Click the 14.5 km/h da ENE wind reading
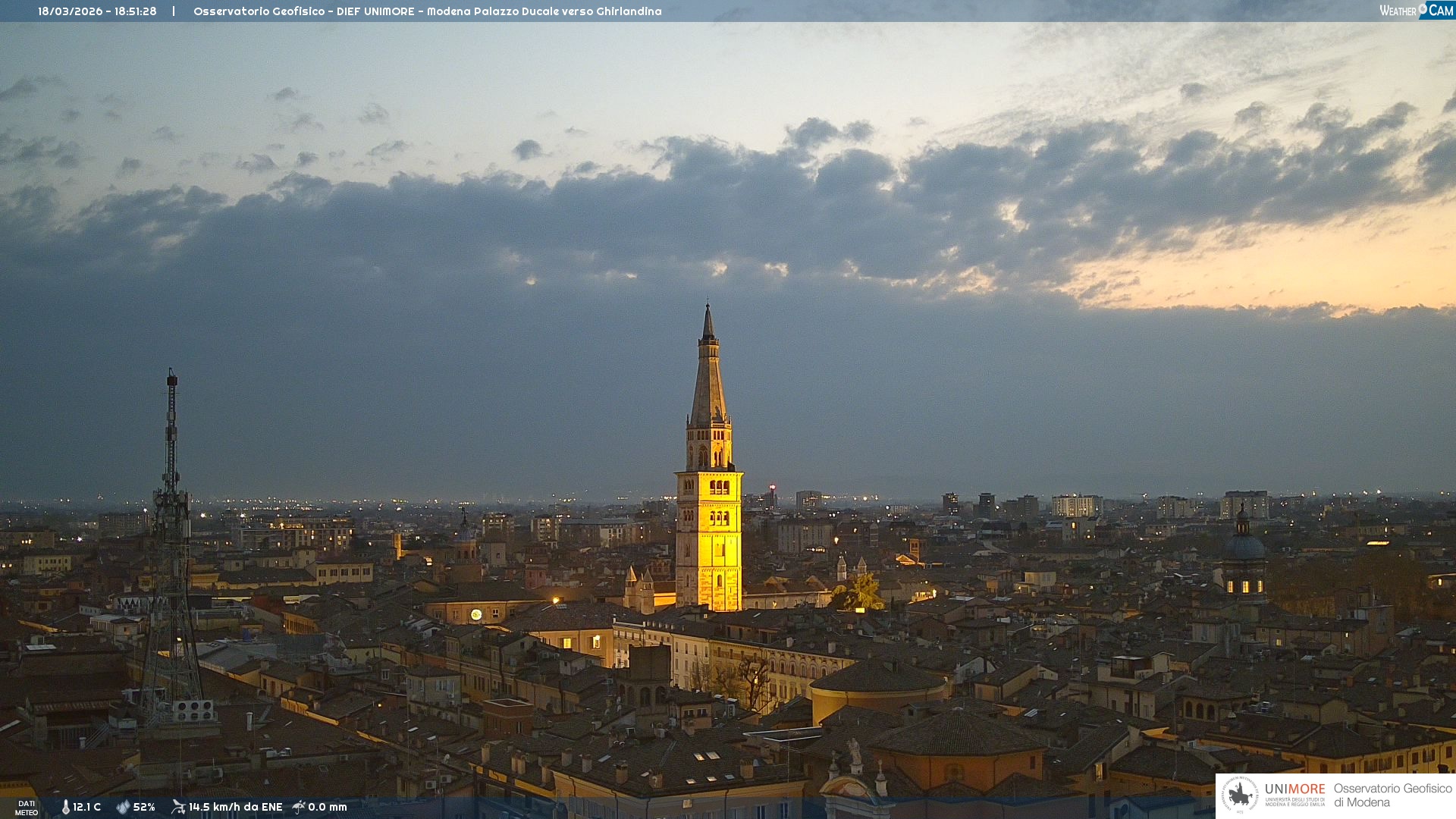 point(235,807)
